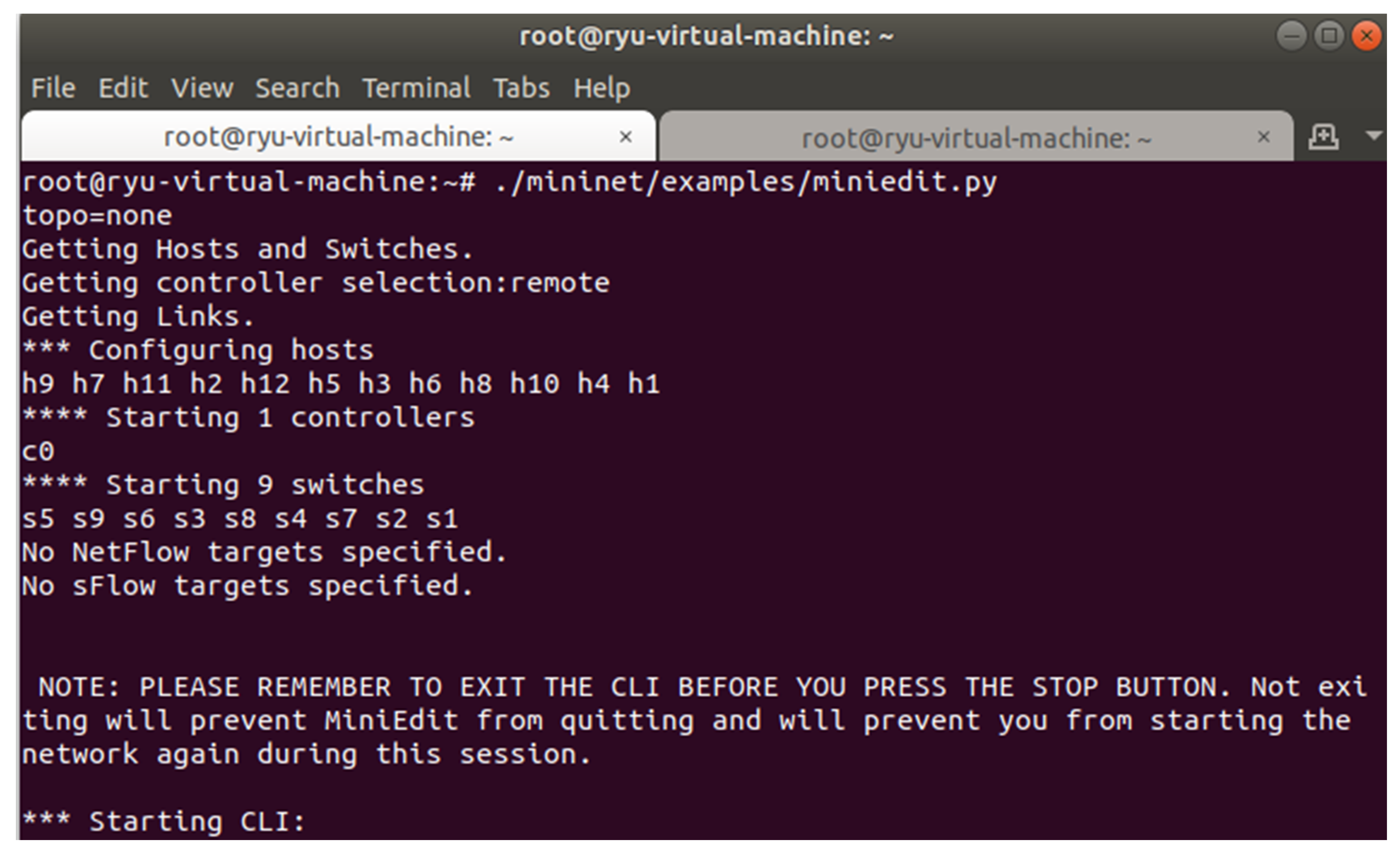Click the 'Starting CLI:' output line
1400x855 pixels.
pos(165,821)
